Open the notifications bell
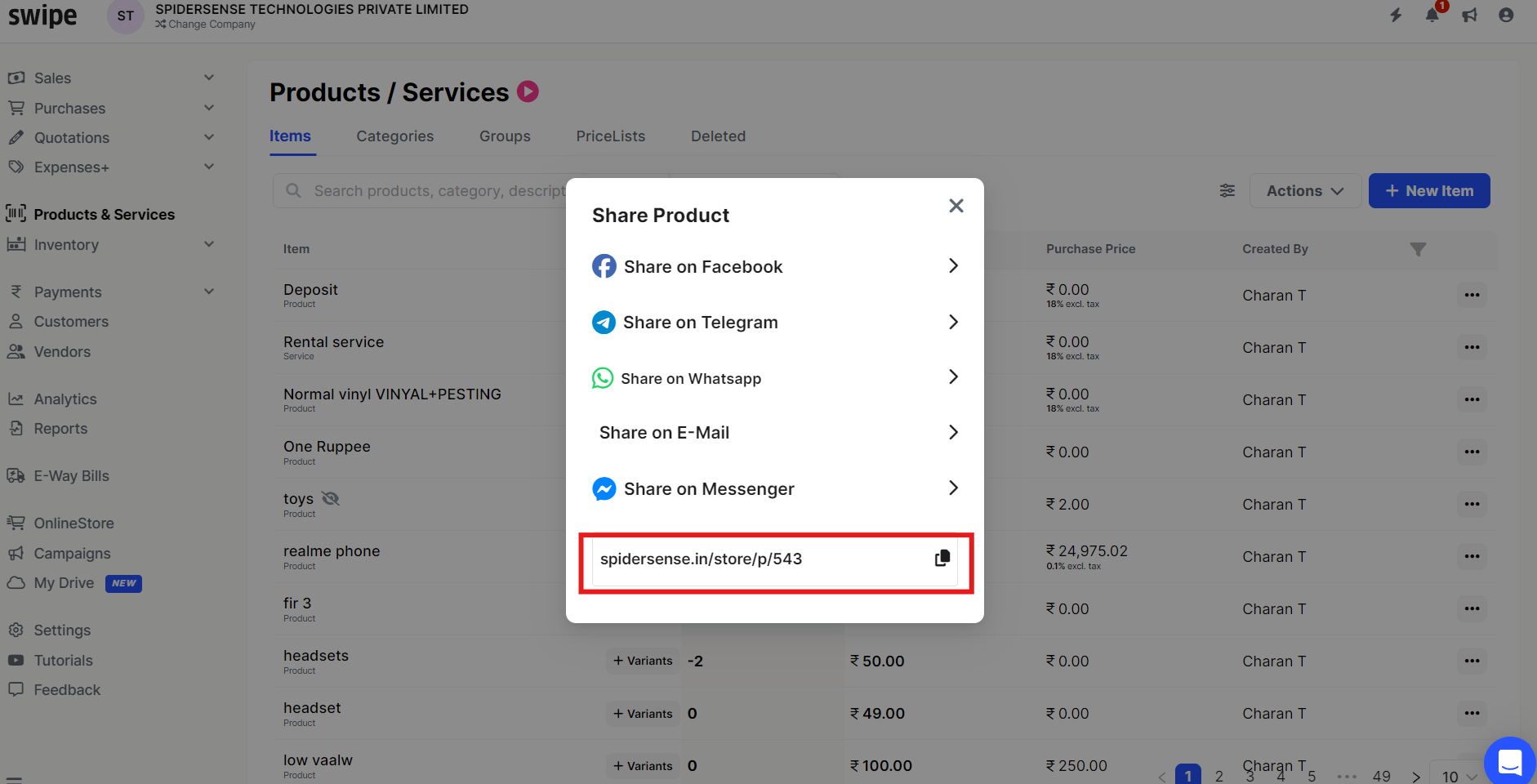The height and width of the screenshot is (784, 1537). coord(1432,15)
